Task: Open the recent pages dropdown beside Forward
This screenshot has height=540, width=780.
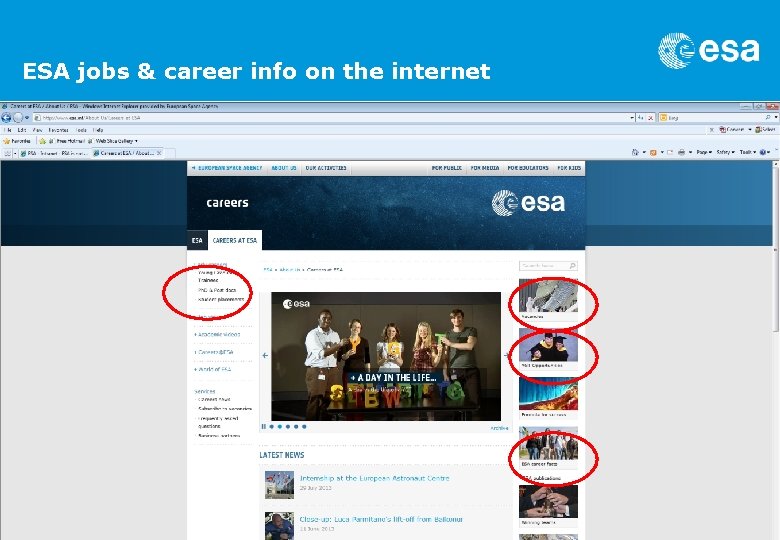Action: 27,118
